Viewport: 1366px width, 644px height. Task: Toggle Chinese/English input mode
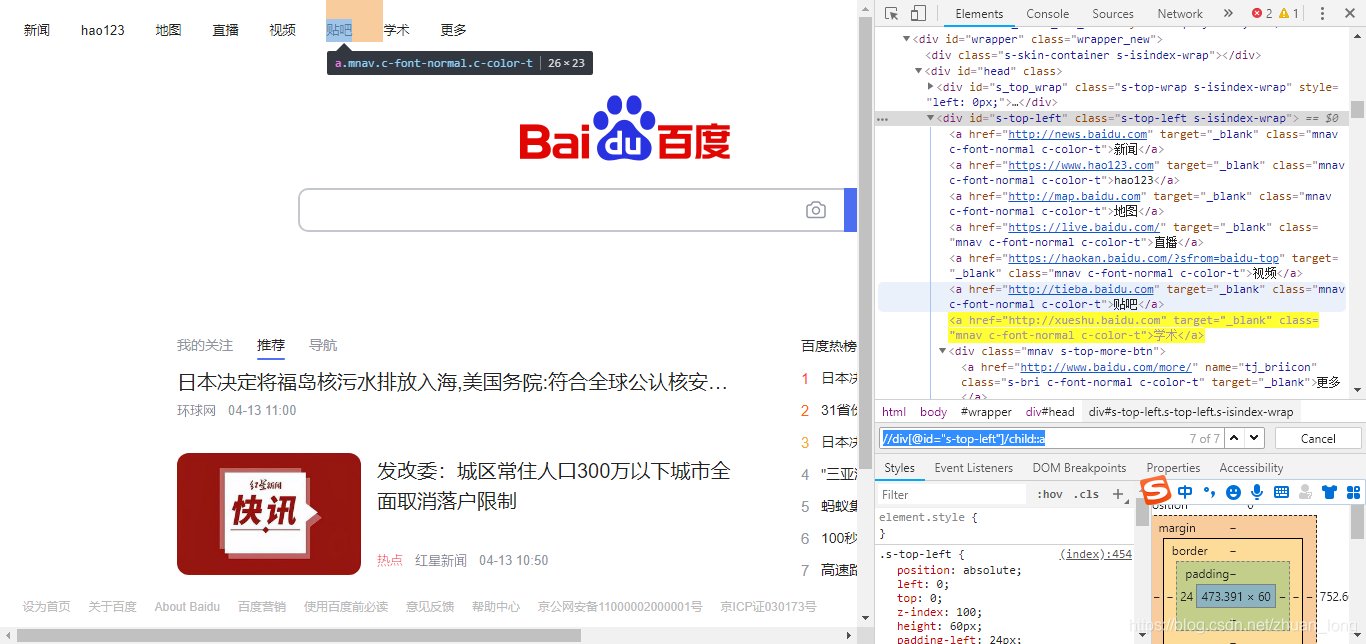[x=1185, y=491]
